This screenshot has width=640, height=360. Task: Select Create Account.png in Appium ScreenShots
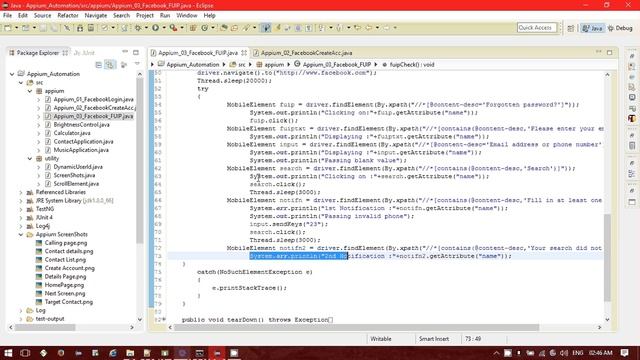69,268
